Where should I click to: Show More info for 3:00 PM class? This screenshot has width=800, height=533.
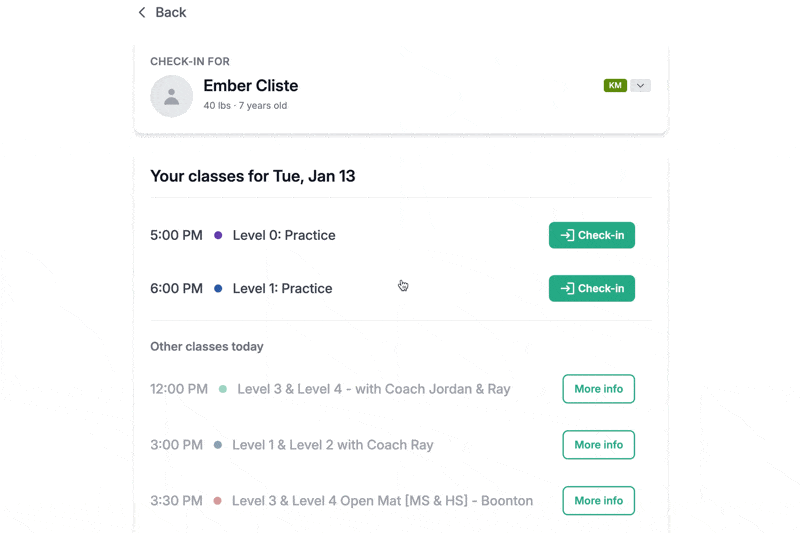click(598, 445)
